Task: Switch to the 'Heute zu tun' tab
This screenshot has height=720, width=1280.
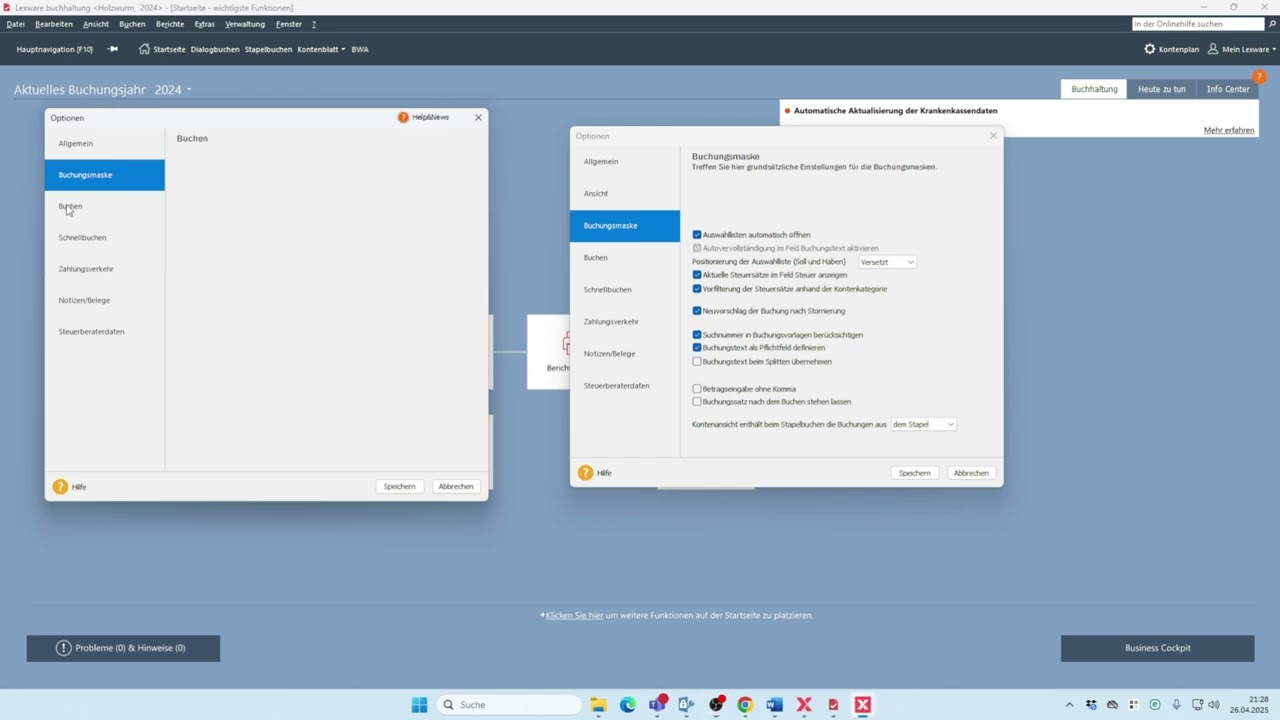Action: [x=1162, y=89]
